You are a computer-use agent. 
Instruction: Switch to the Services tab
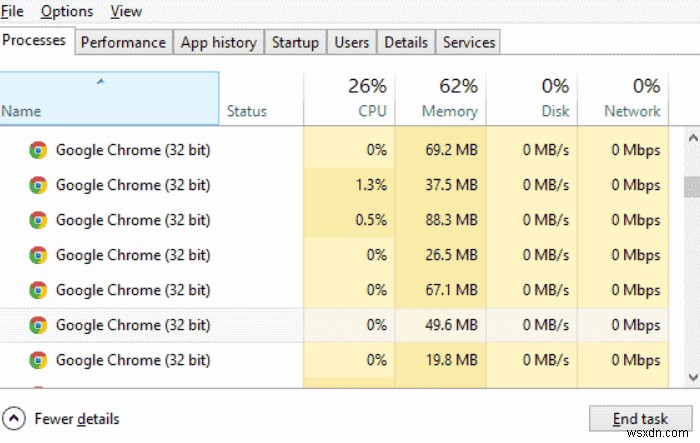[x=469, y=42]
